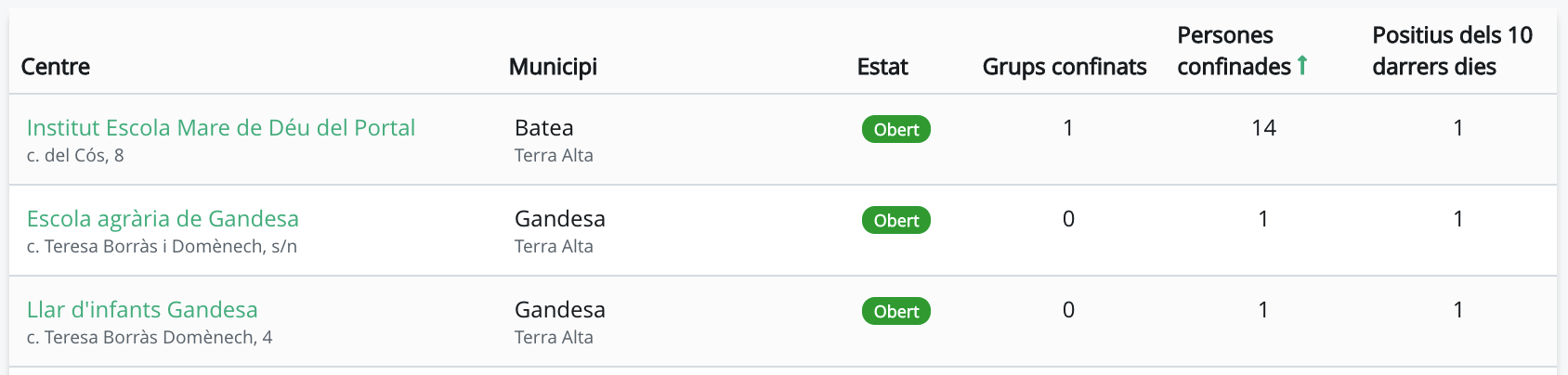Sort by Grups confinats column header
1568x375 pixels.
[x=1065, y=67]
